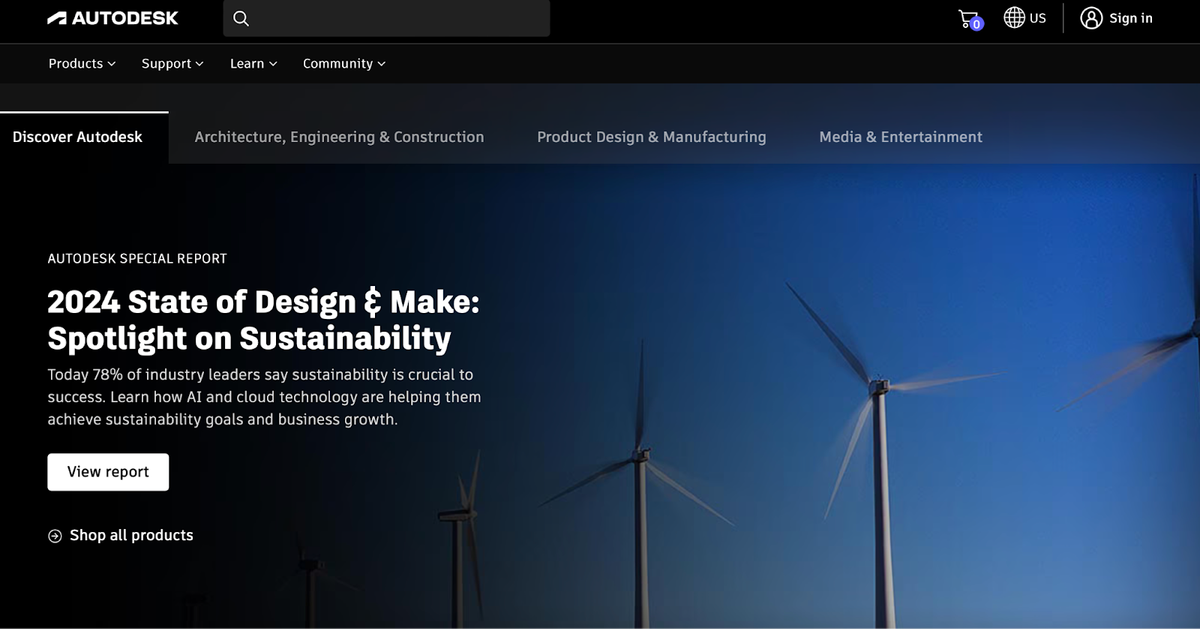Image resolution: width=1200 pixels, height=629 pixels.
Task: Click the paragraph starting 'Today 78% of industry leaders'
Action: click(265, 397)
